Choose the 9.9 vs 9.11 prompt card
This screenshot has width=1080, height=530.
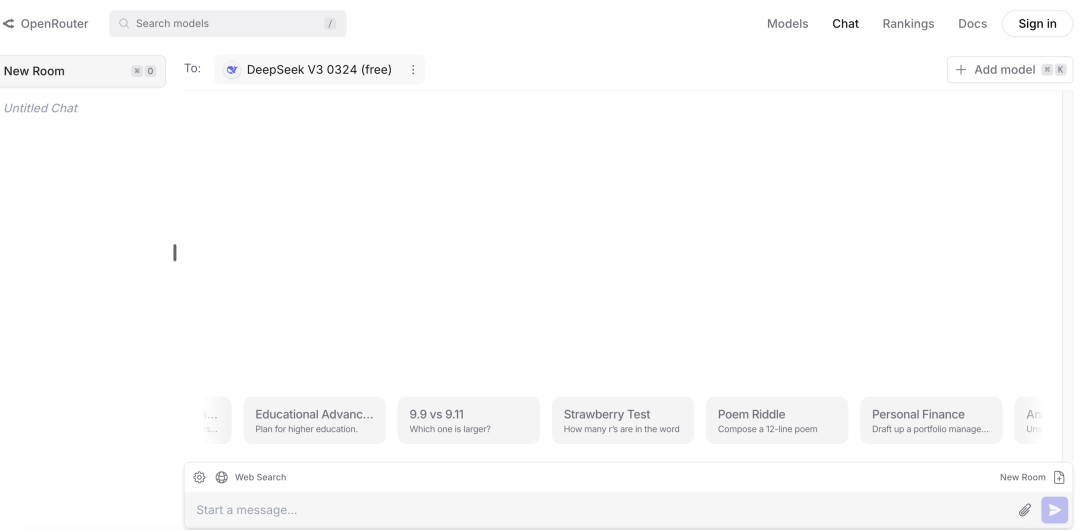pos(469,420)
